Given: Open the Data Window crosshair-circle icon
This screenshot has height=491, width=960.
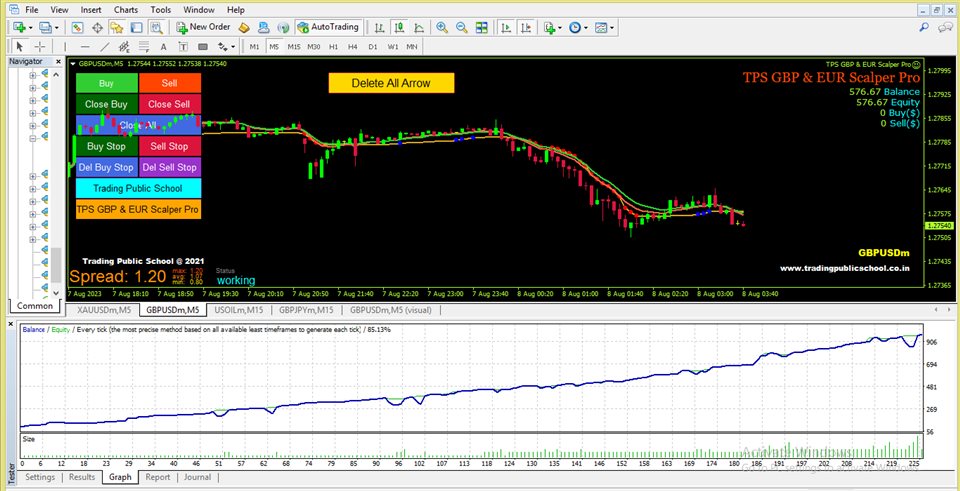Looking at the screenshot, I should click(97, 27).
